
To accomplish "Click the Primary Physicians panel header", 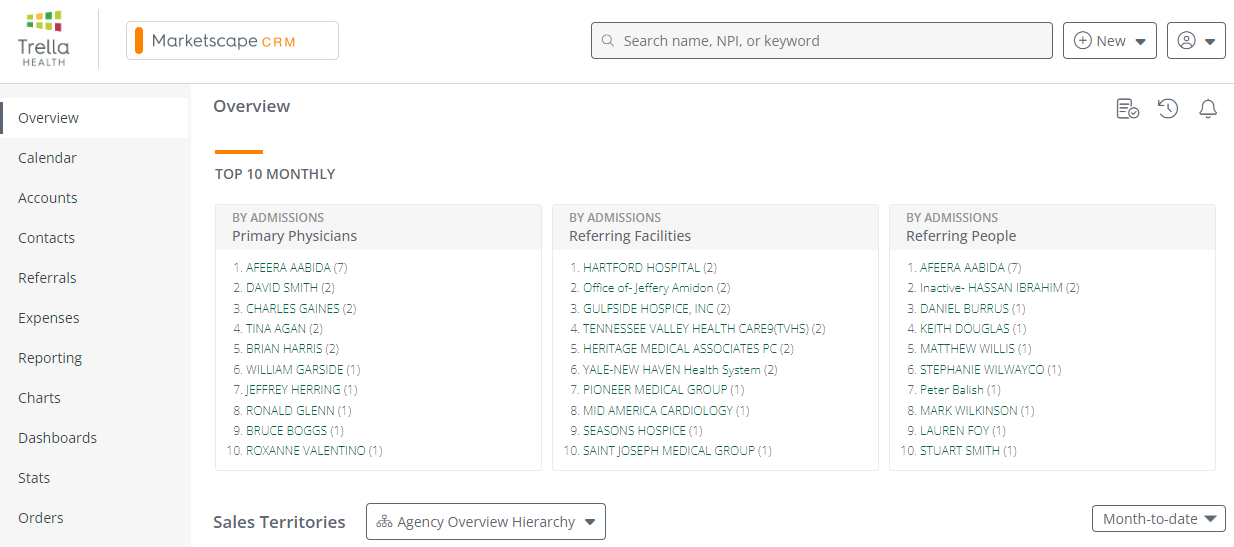I will point(378,227).
